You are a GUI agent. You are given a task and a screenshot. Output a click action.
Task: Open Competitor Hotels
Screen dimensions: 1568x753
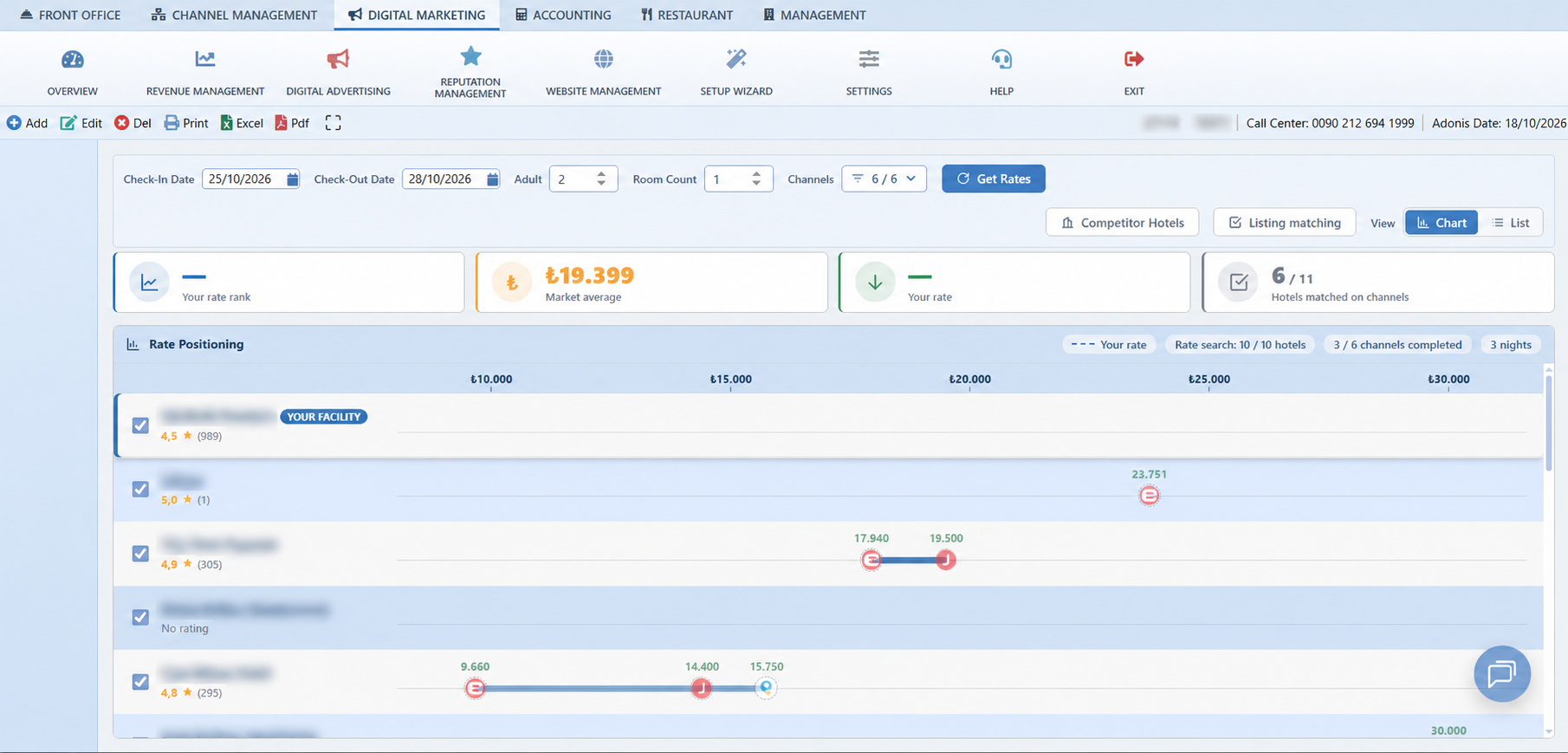pyautogui.click(x=1123, y=223)
